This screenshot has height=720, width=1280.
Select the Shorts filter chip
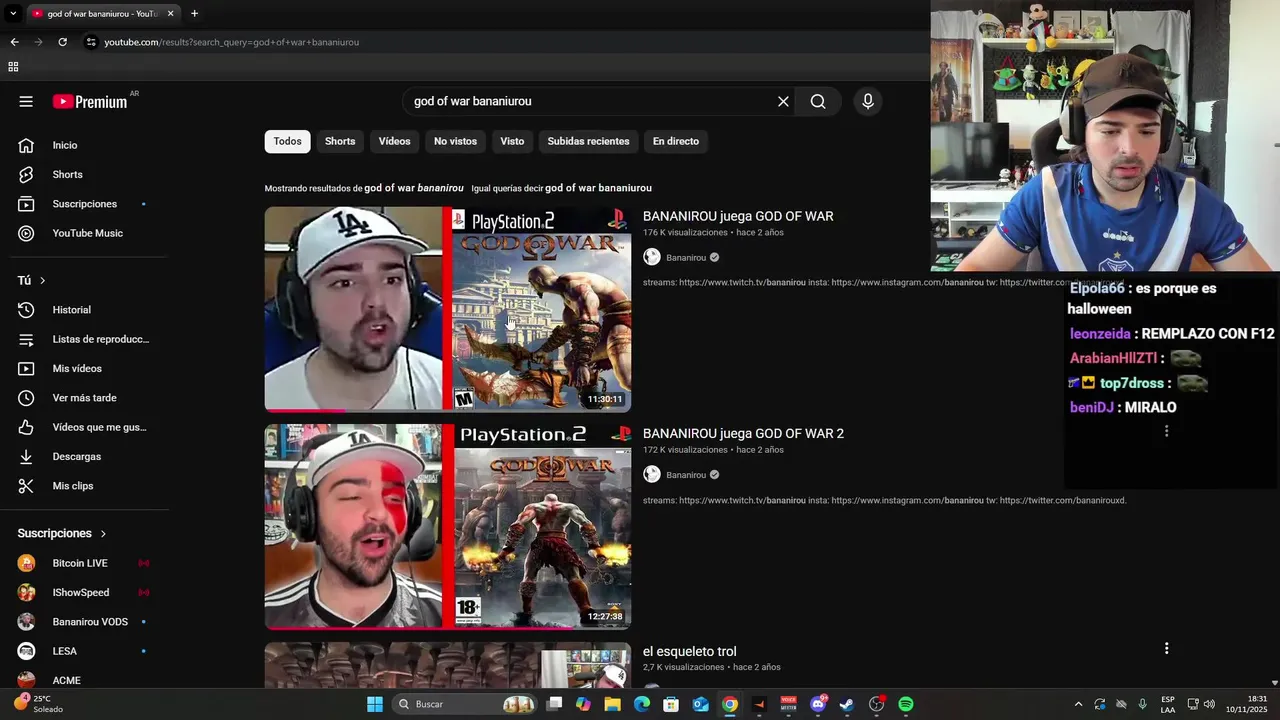coord(340,141)
